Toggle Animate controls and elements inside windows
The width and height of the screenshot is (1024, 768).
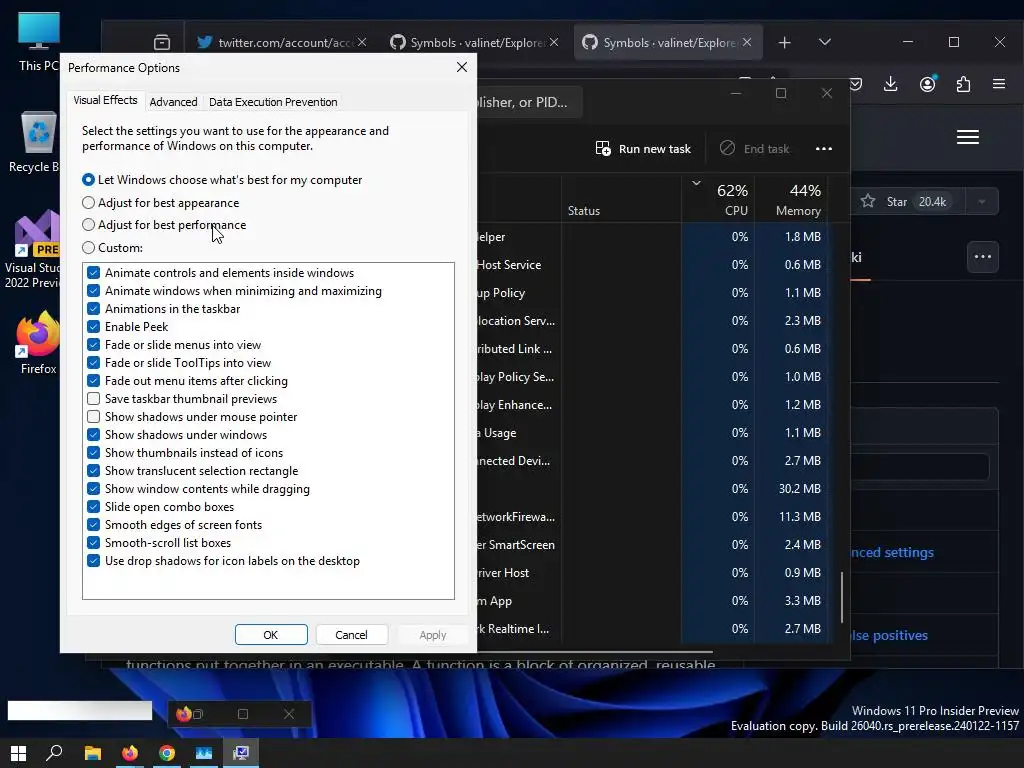(93, 273)
